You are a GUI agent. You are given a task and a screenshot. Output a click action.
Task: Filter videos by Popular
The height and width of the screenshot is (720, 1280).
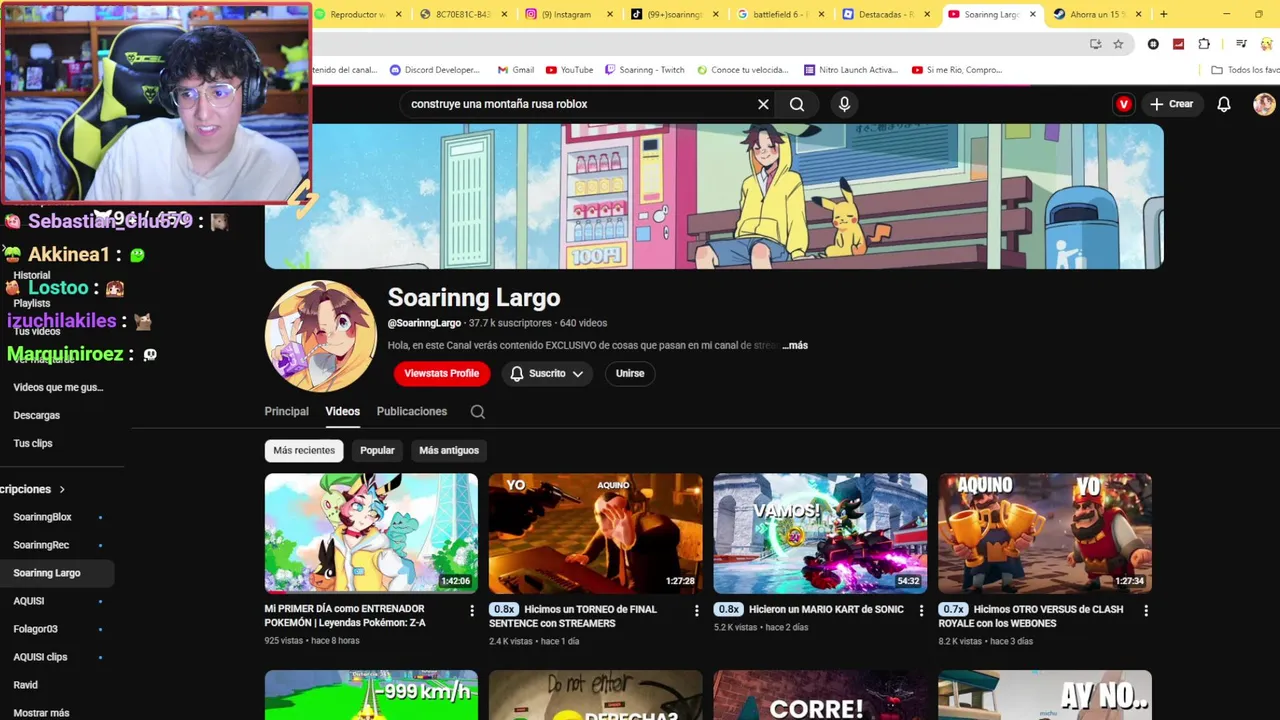377,451
